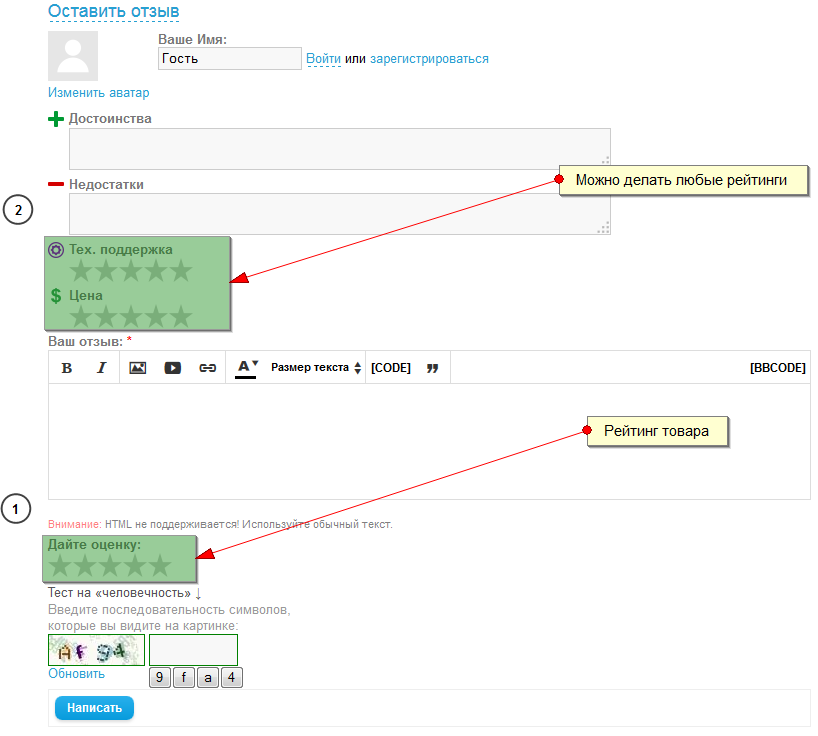Click the 'Тех. поддержка' label text
818x736 pixels.
tap(121, 250)
